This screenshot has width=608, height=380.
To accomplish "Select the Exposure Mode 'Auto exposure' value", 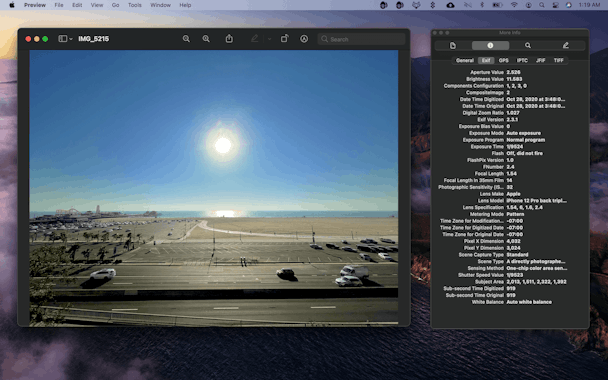I will [523, 133].
